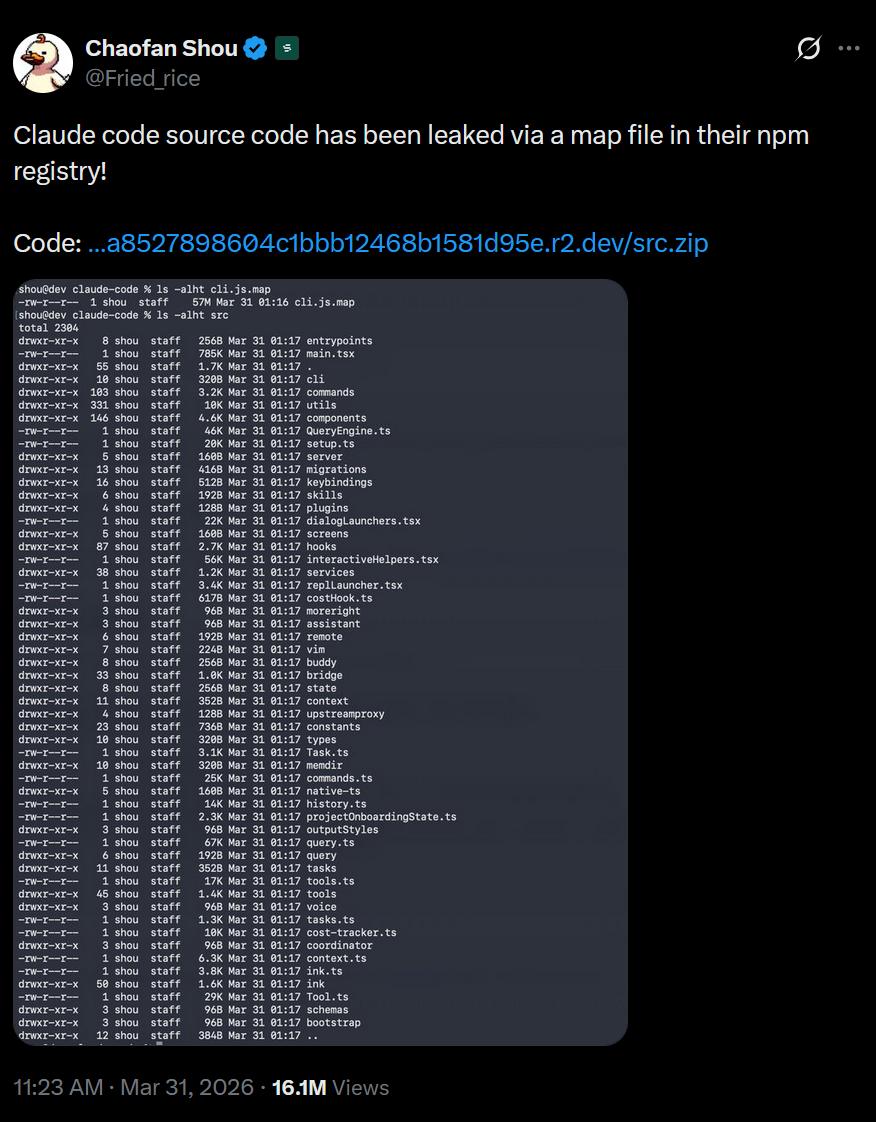The image size is (876, 1122).
Task: Click interactiveHelpers.tsx in the listing
Action: coord(372,560)
